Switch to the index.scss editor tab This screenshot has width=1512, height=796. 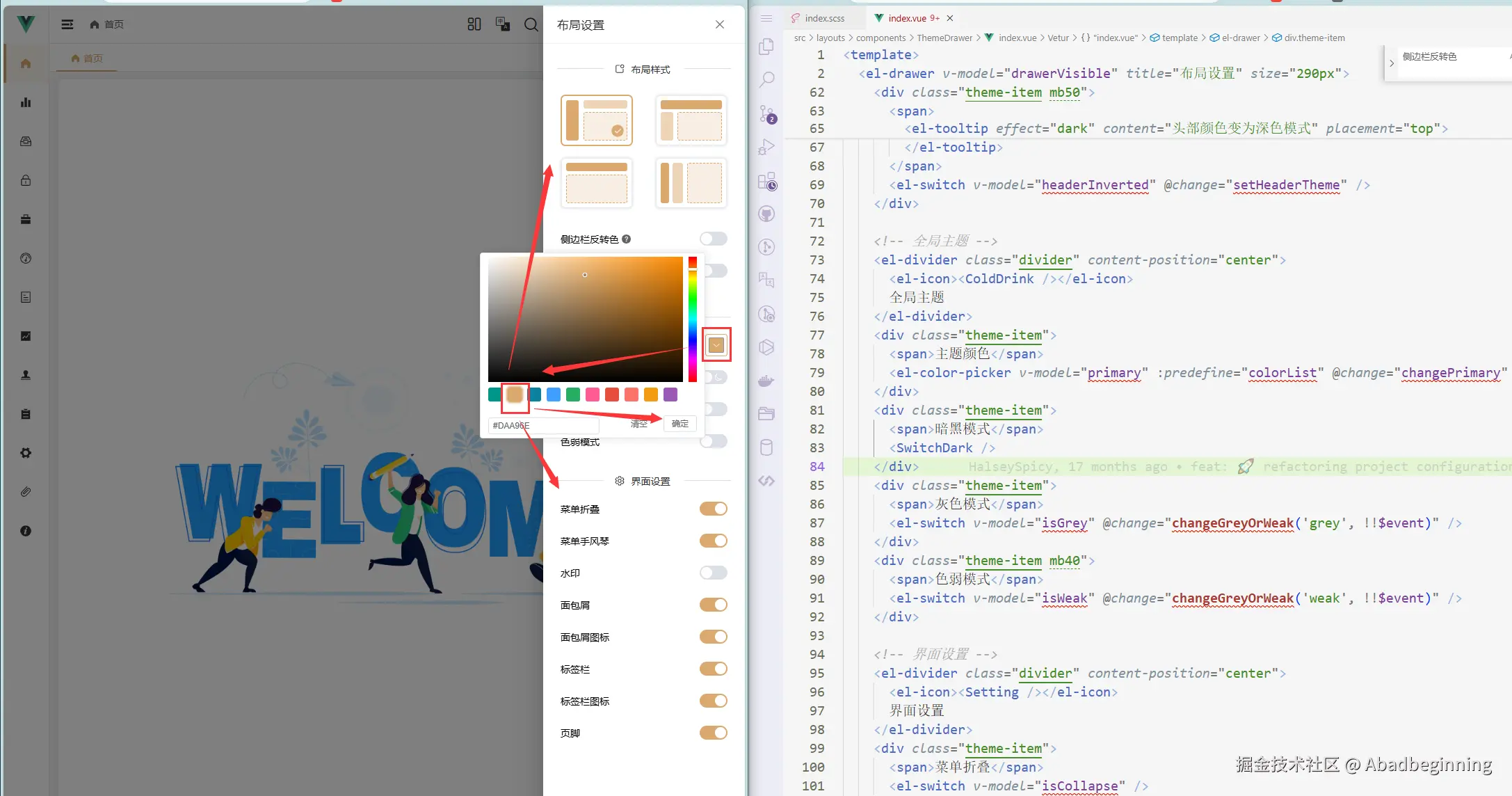(x=824, y=18)
